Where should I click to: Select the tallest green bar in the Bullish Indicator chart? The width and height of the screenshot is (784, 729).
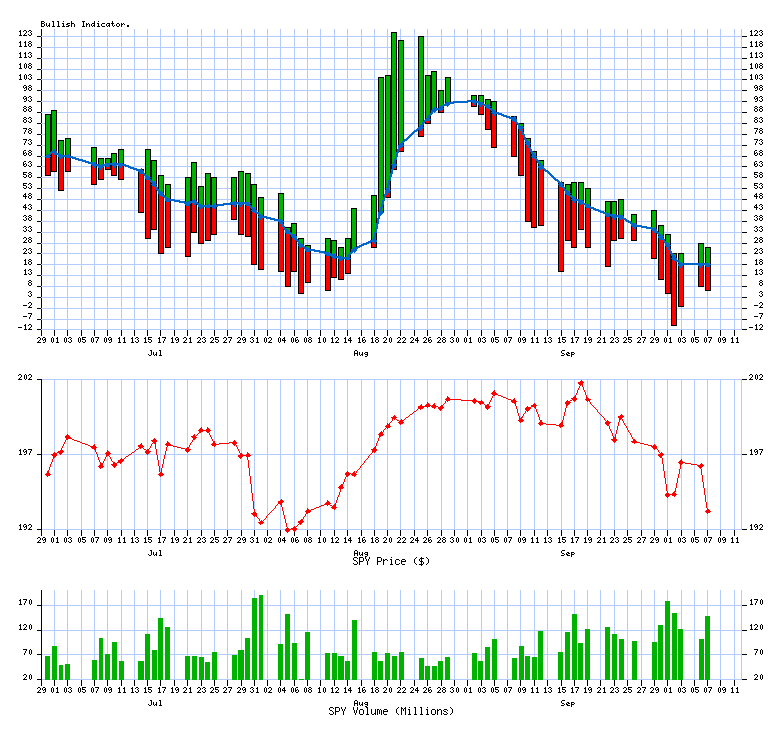click(x=394, y=80)
